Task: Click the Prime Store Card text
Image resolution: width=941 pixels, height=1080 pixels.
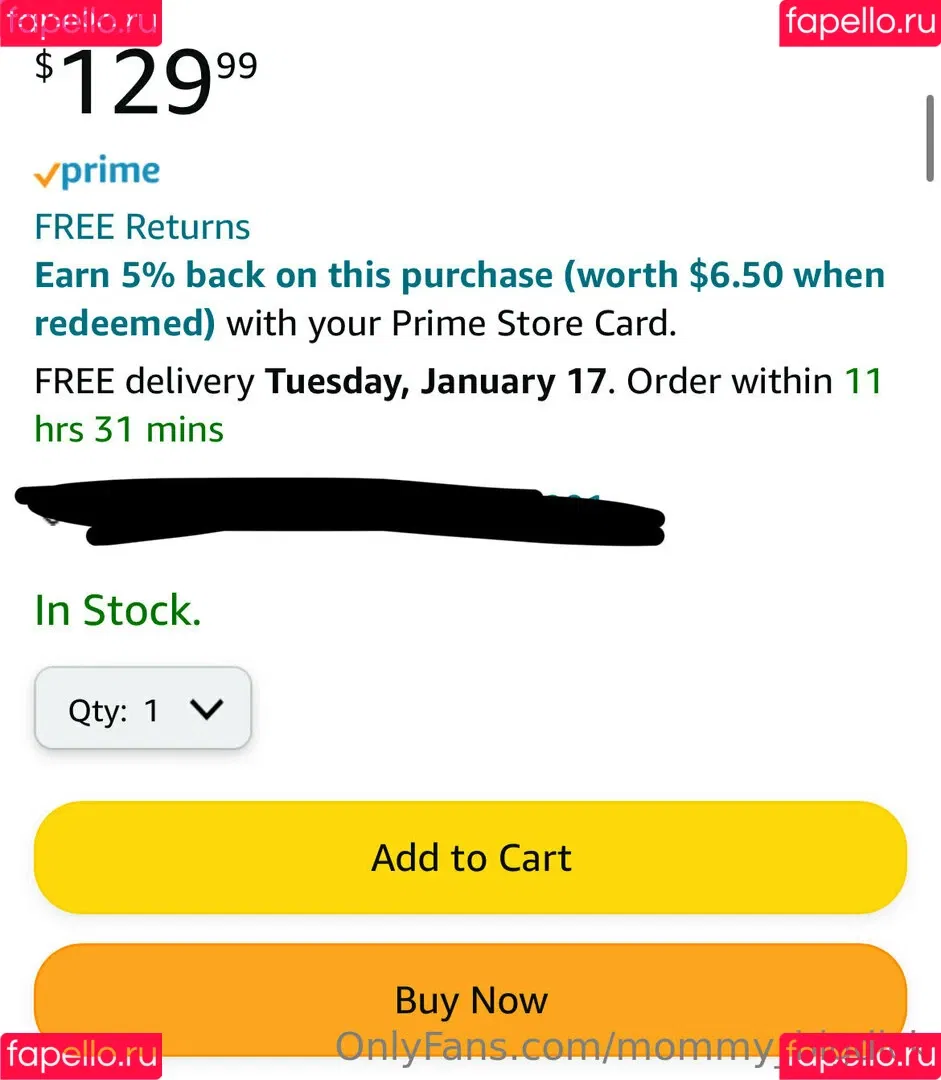Action: coord(533,324)
